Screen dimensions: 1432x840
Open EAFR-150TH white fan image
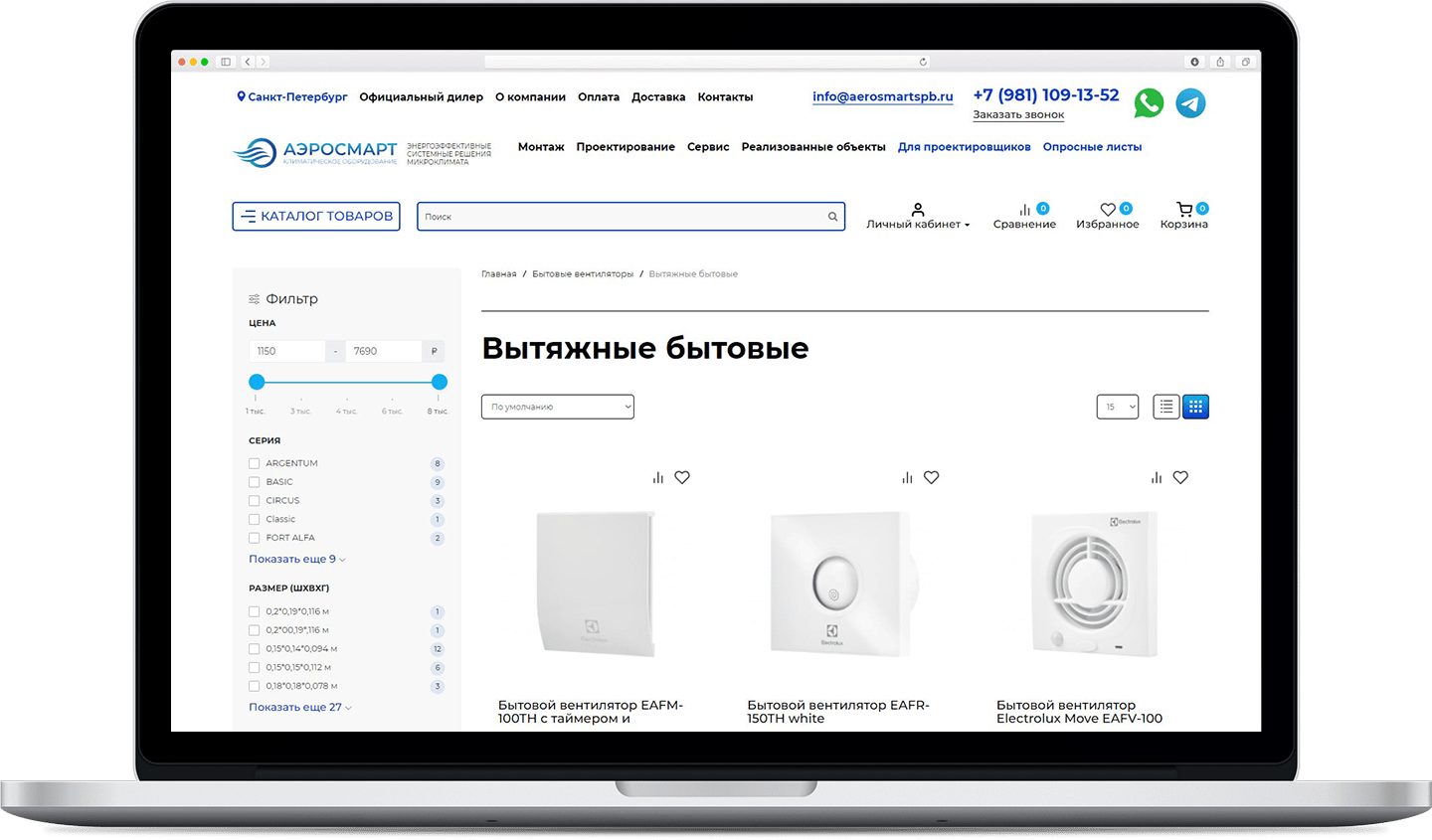coord(844,585)
